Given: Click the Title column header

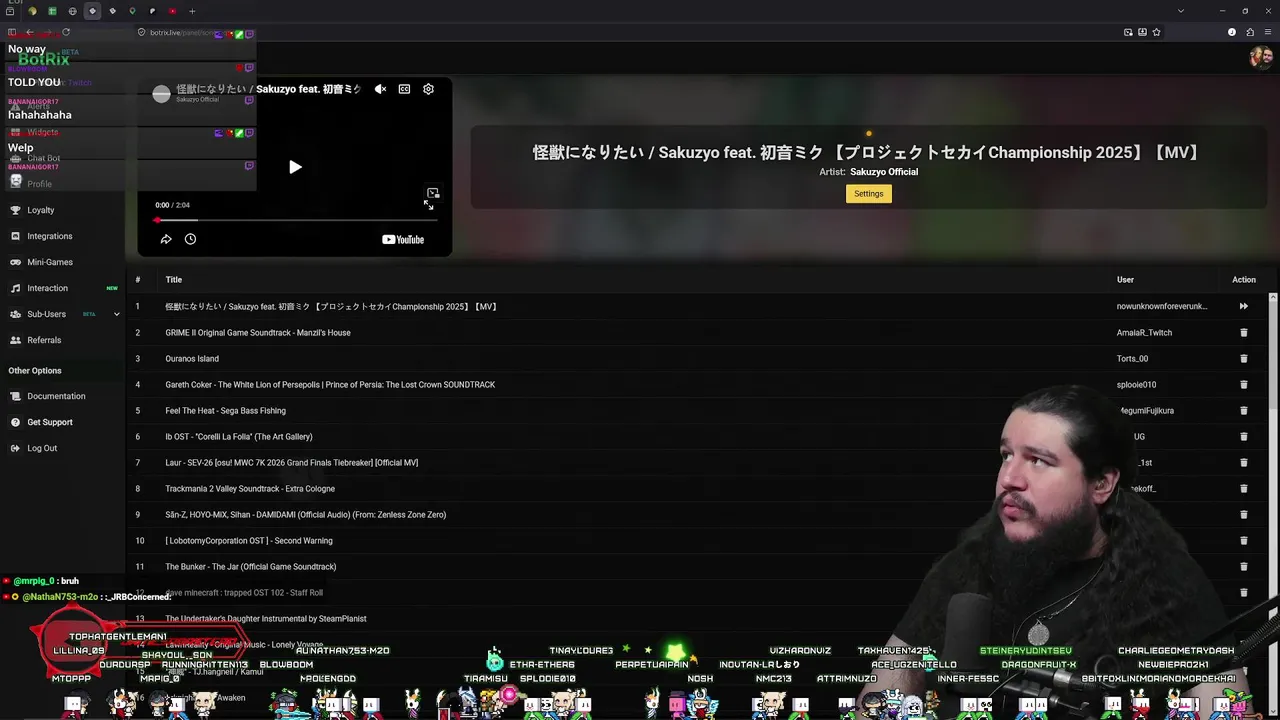Looking at the screenshot, I should [174, 280].
